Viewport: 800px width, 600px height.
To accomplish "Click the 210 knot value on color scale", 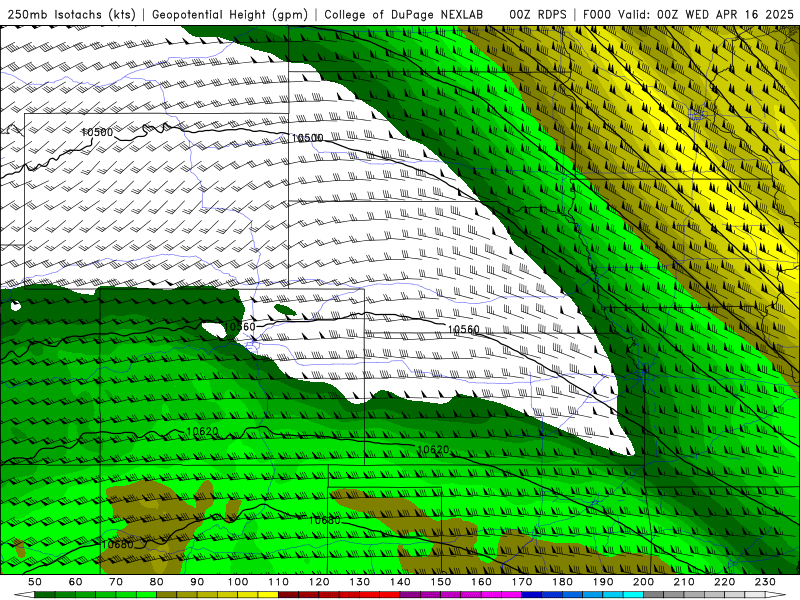I will coord(685,582).
